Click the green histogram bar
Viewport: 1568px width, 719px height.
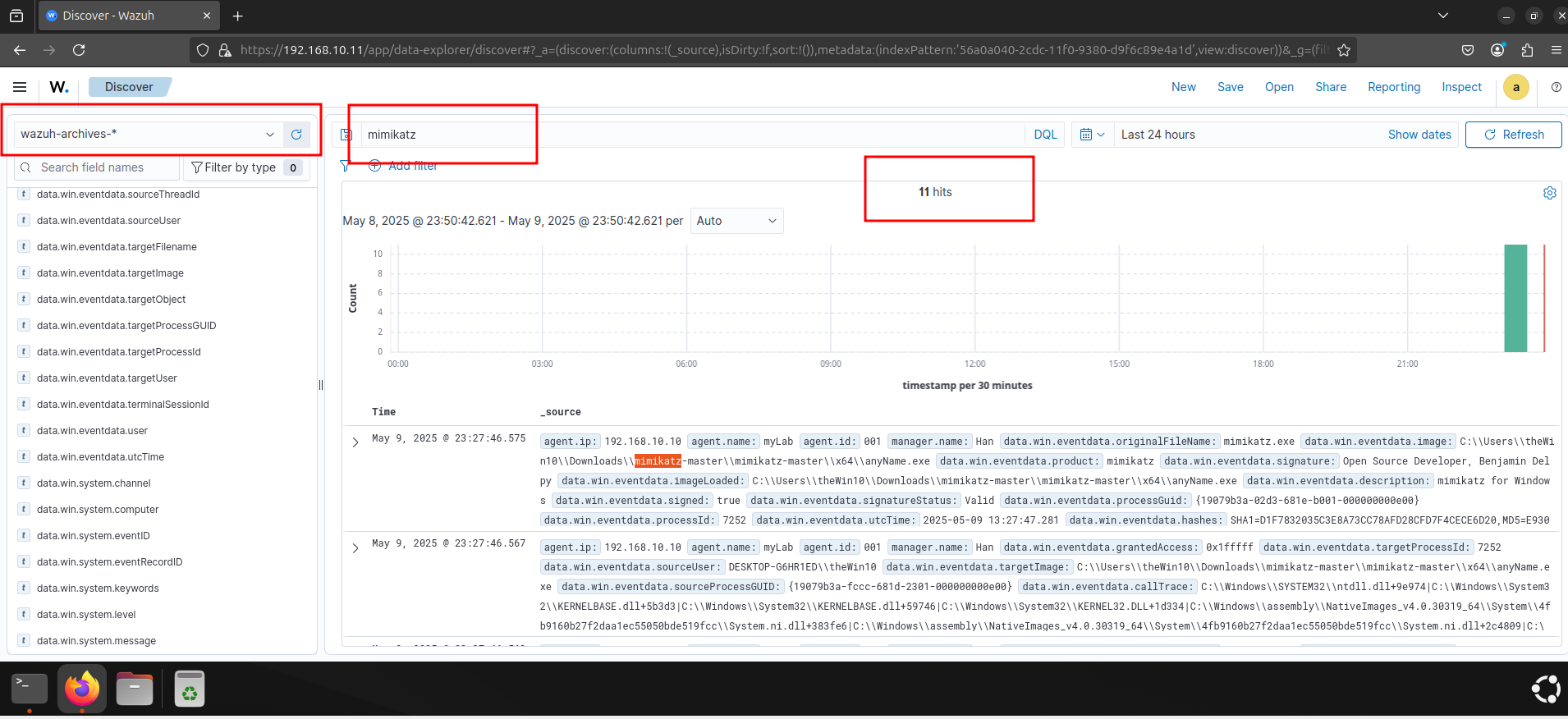click(1515, 299)
